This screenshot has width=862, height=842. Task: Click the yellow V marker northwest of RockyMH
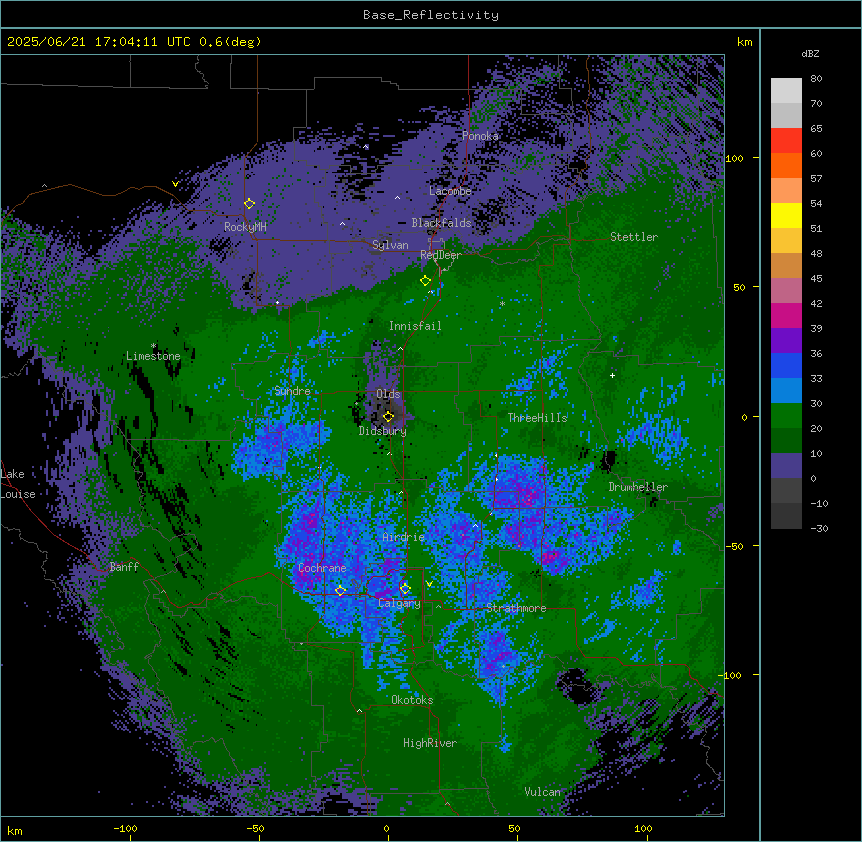[175, 184]
